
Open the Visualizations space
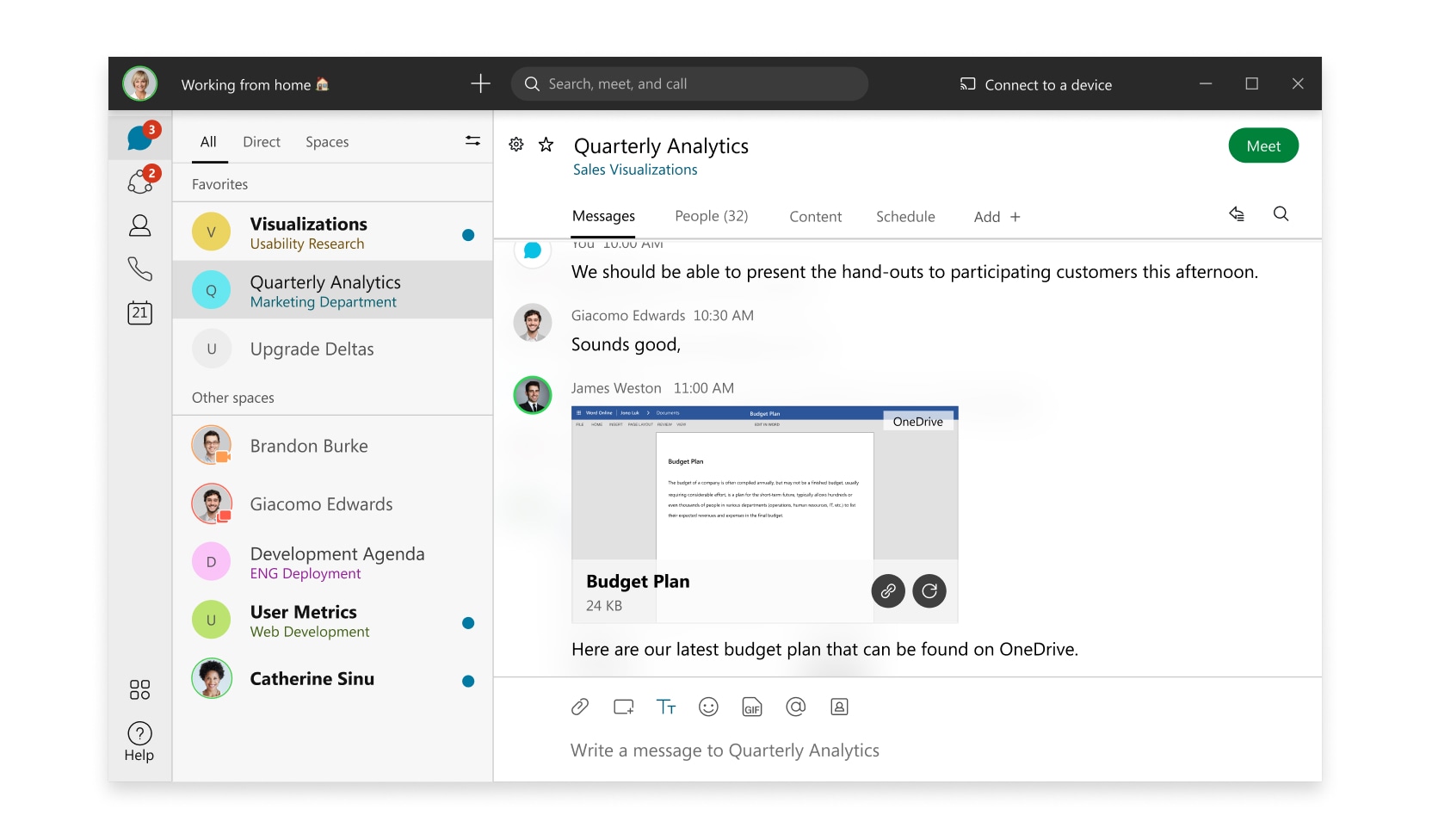tap(332, 232)
